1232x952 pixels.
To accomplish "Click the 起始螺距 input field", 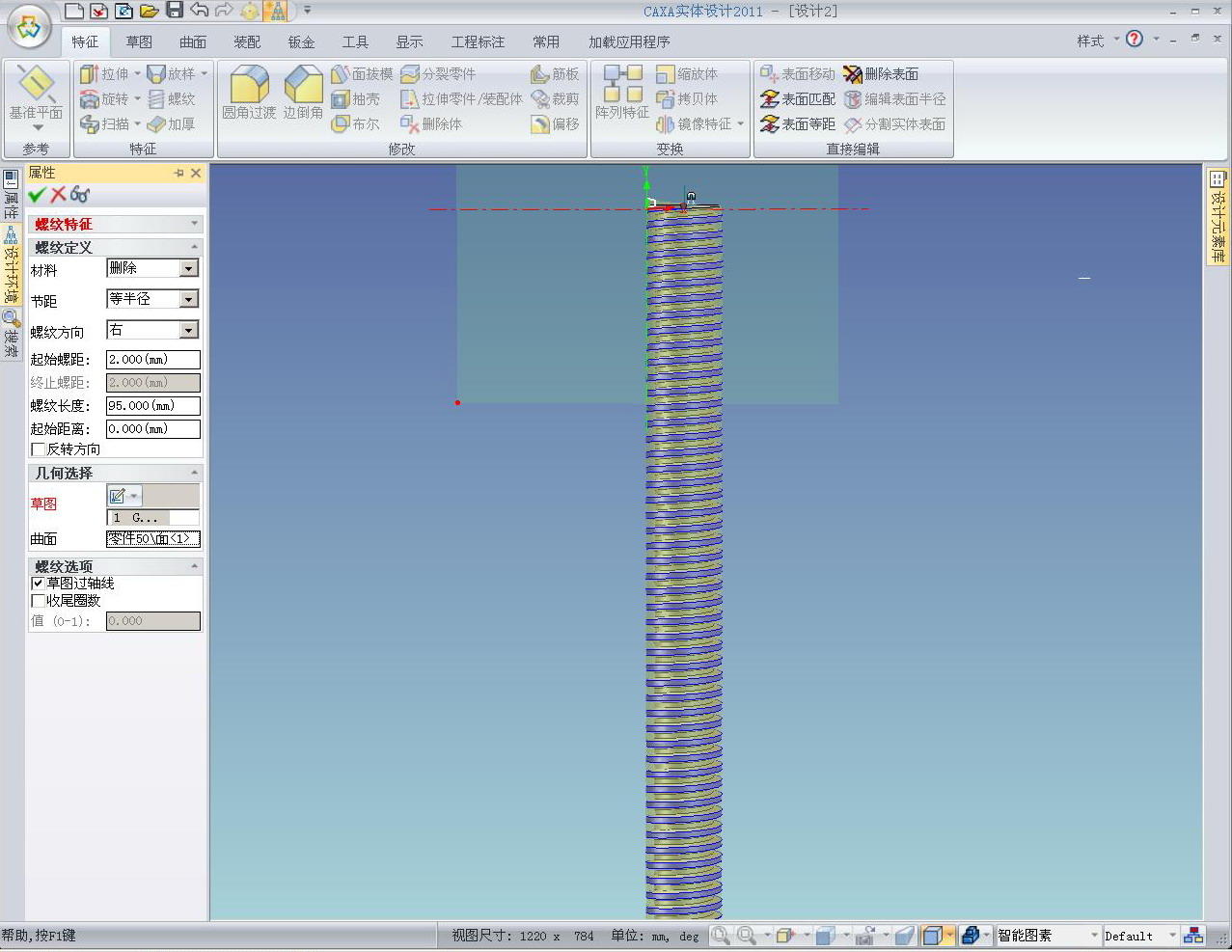I will [153, 360].
